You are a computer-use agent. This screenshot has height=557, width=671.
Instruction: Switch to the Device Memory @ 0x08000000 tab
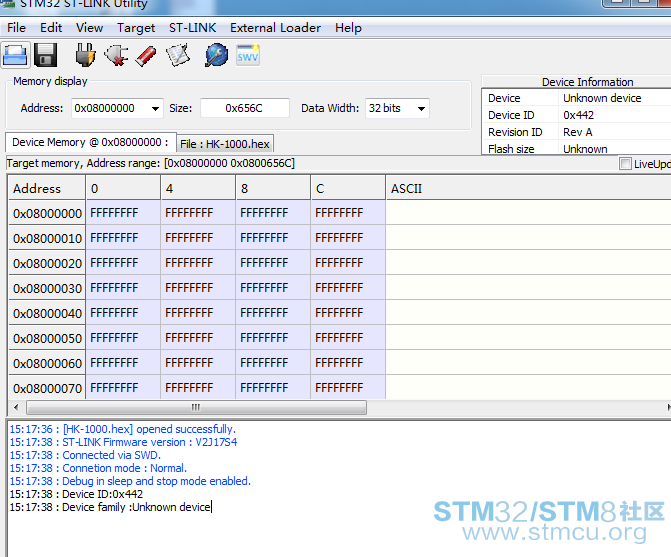pos(90,142)
